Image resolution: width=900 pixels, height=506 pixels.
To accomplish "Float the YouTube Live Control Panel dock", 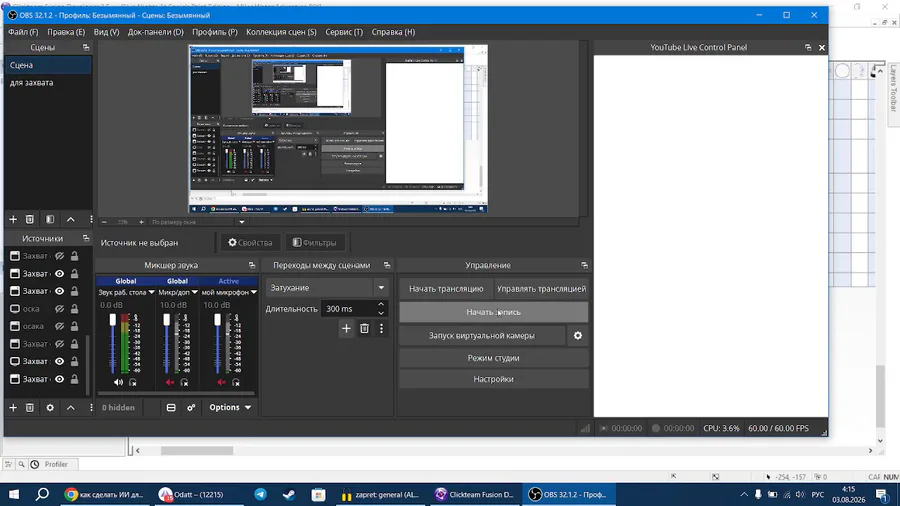I will tap(808, 48).
